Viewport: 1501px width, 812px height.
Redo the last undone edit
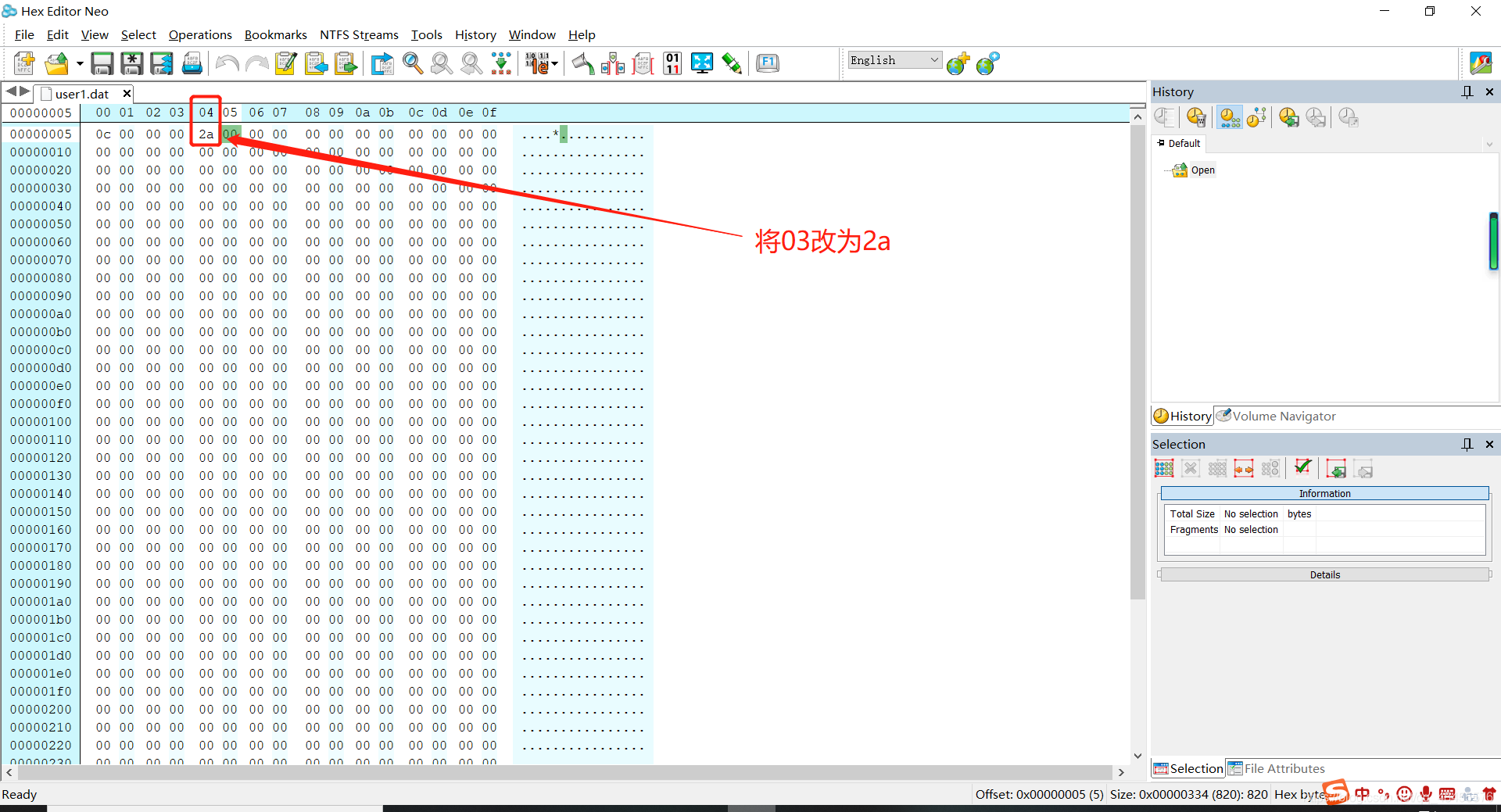256,63
